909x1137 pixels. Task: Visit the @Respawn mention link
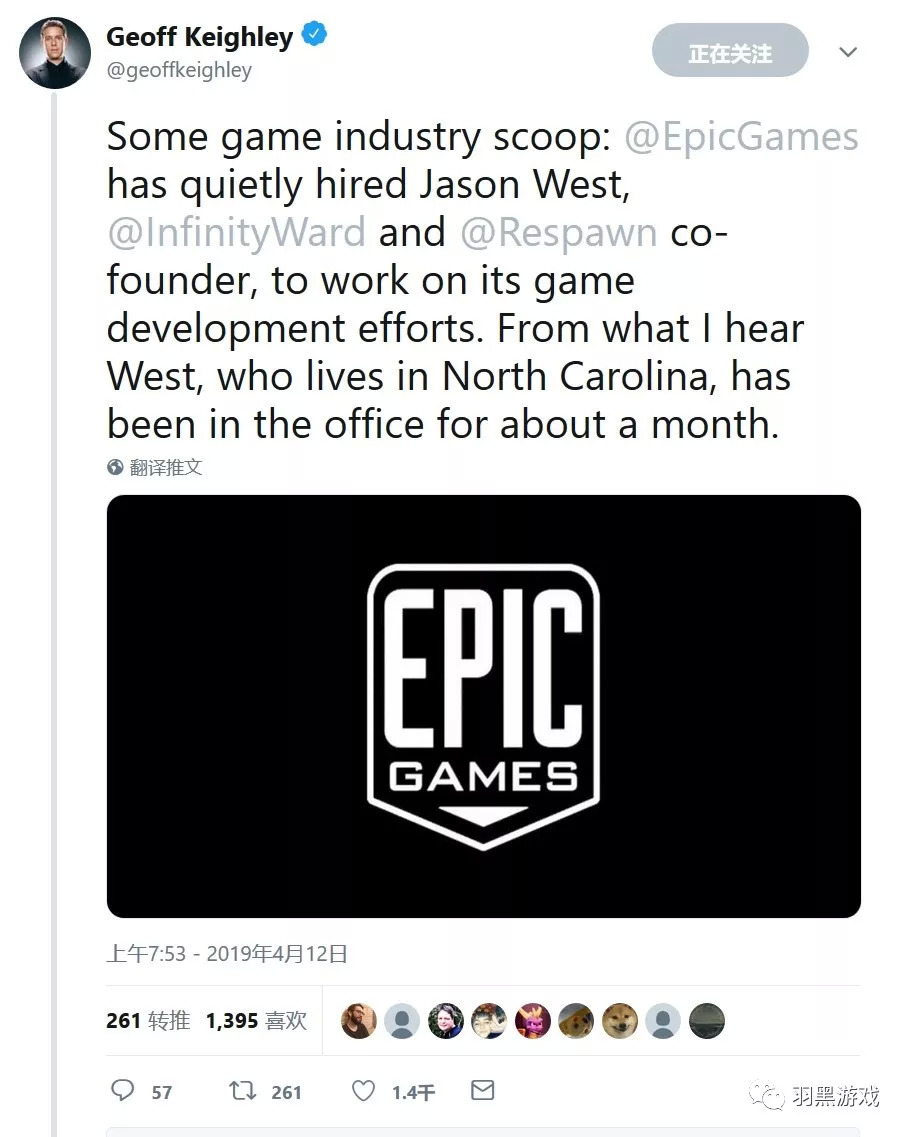558,233
